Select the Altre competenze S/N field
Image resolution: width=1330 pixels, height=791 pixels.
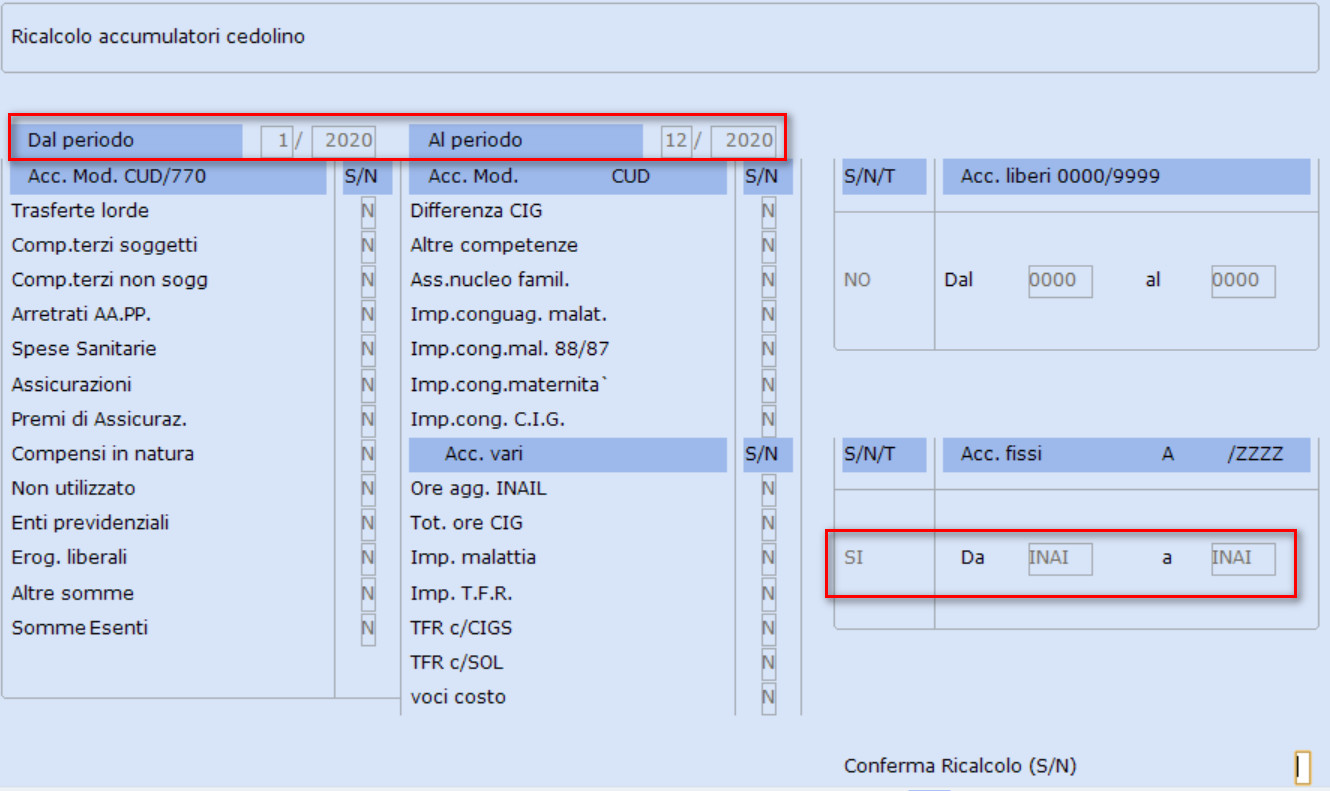[768, 245]
